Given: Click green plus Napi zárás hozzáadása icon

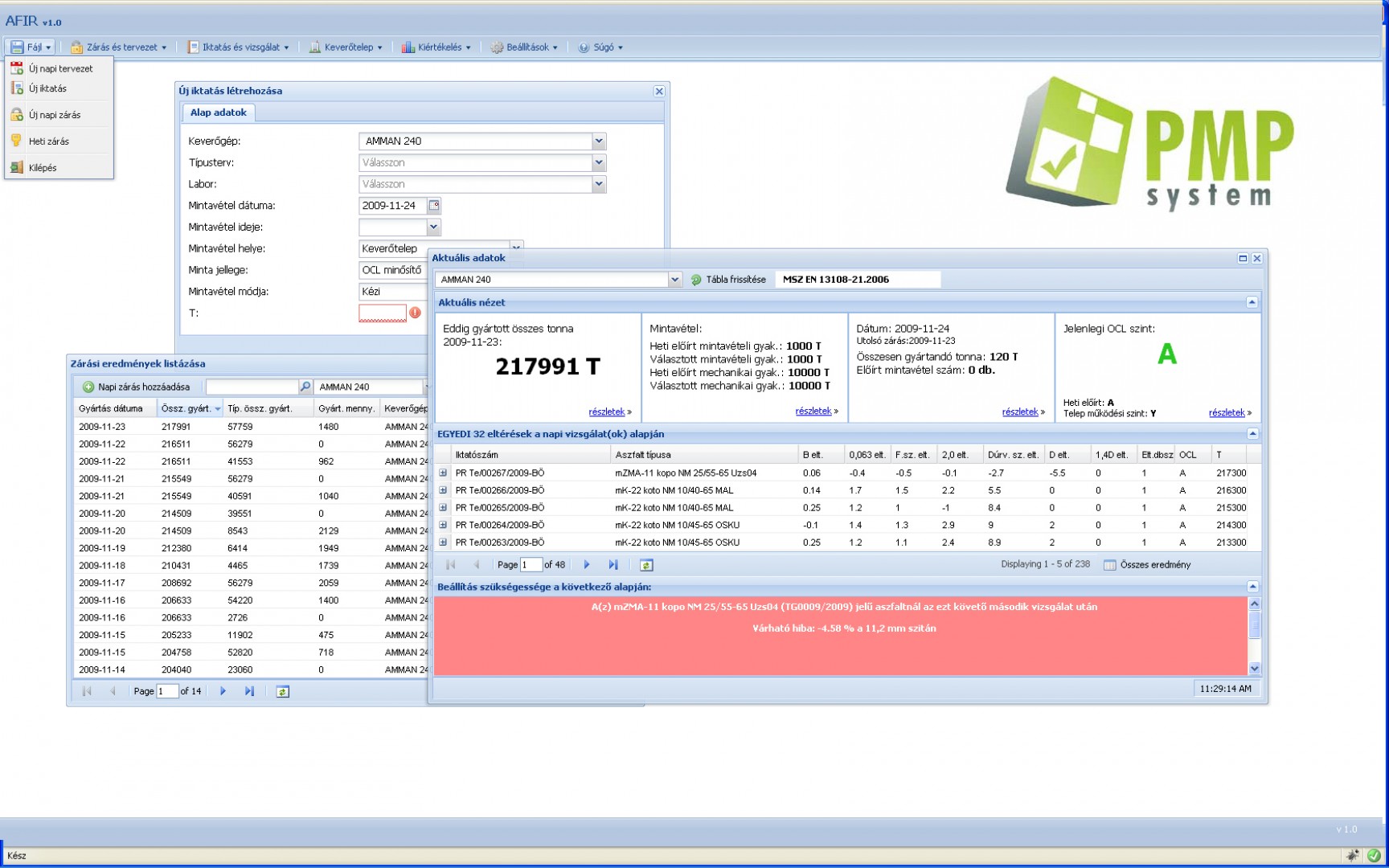Looking at the screenshot, I should (88, 387).
